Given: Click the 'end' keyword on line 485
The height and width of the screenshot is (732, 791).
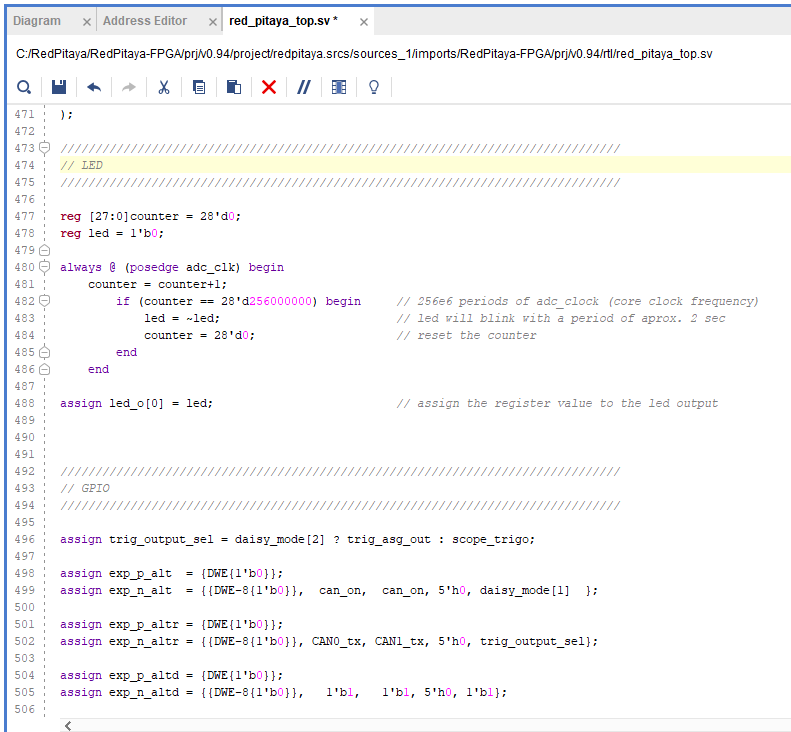Looking at the screenshot, I should (x=127, y=352).
